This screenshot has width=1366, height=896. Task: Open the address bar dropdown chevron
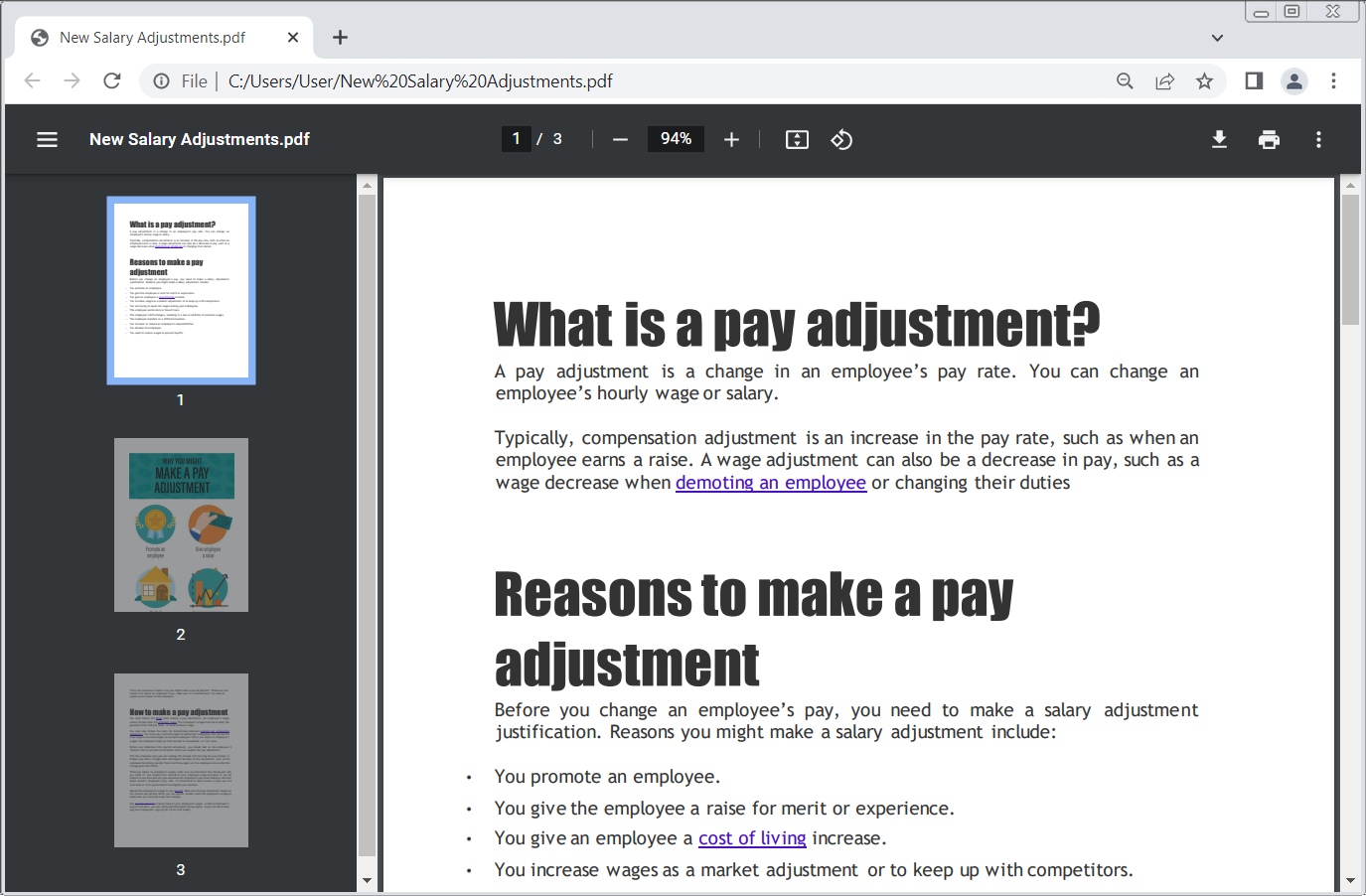pos(1217,38)
